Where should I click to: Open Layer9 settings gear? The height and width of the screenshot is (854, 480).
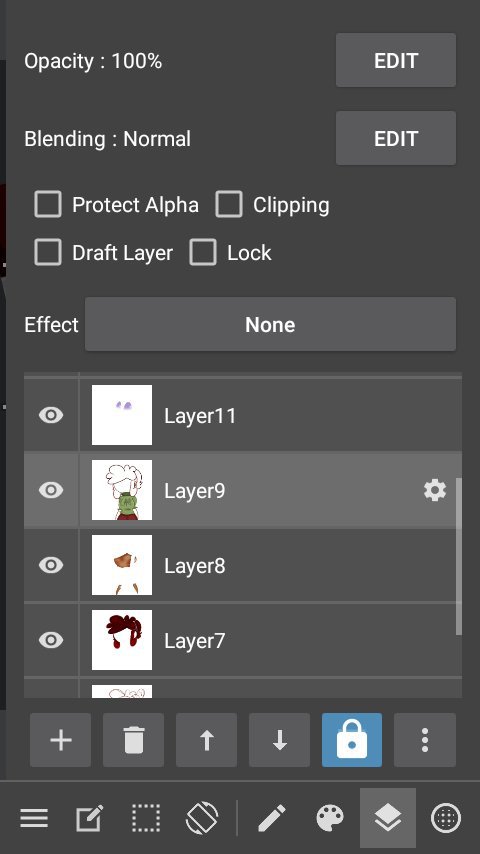[435, 491]
